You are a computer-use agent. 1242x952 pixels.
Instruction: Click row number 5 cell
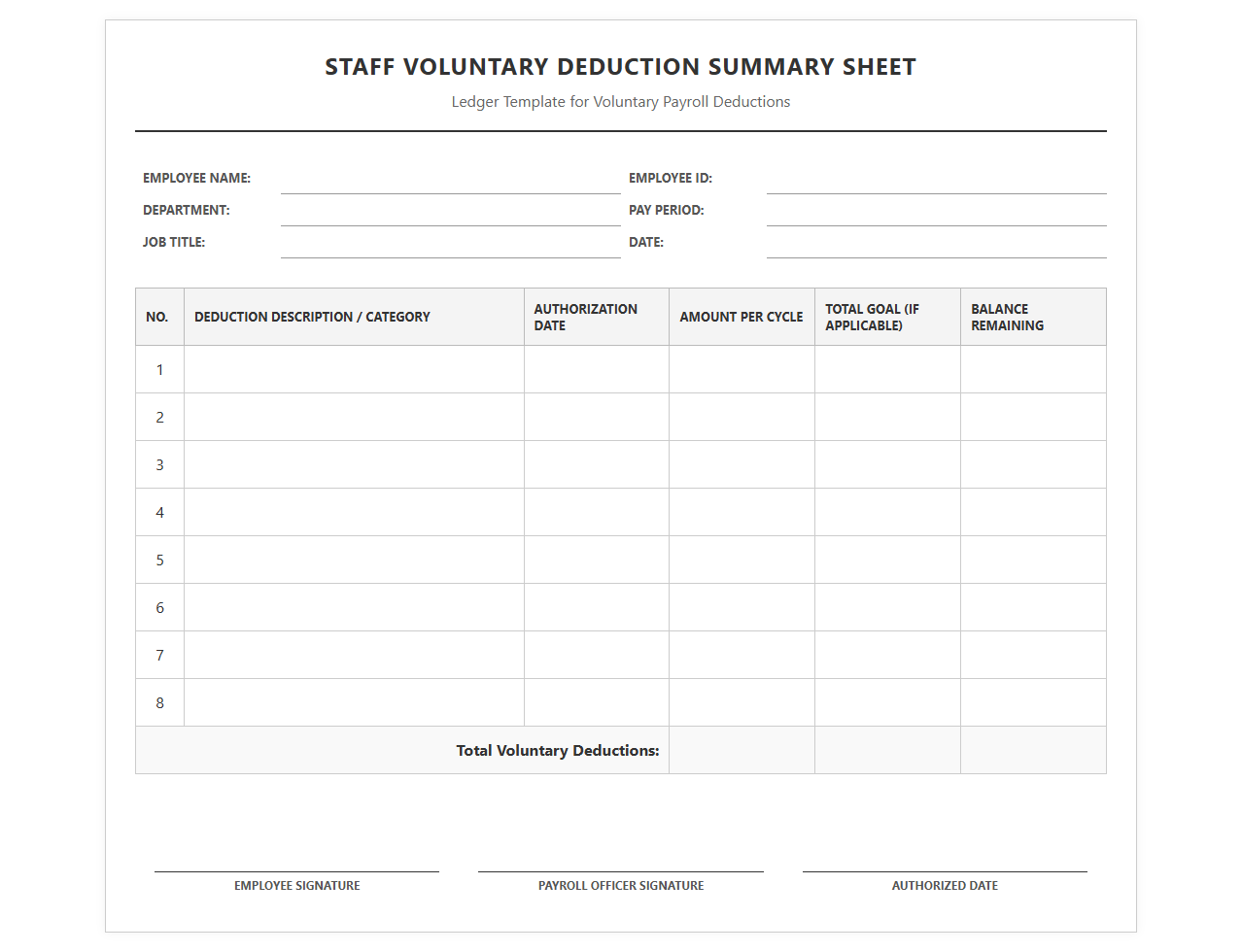159,560
